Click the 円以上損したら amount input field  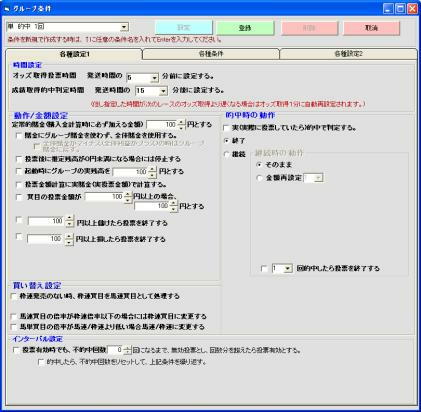coord(45,239)
